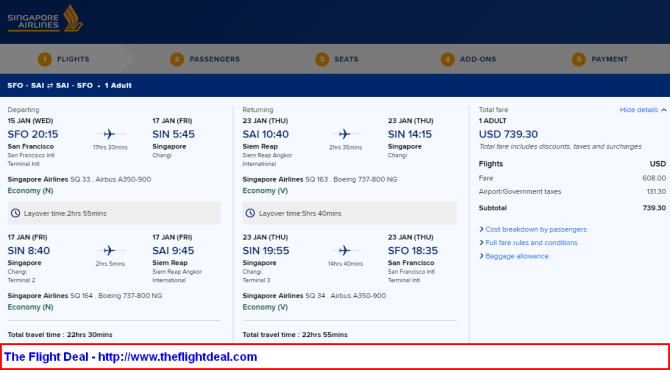Open the Passengers step tab
670x370 pixels.
[x=205, y=59]
